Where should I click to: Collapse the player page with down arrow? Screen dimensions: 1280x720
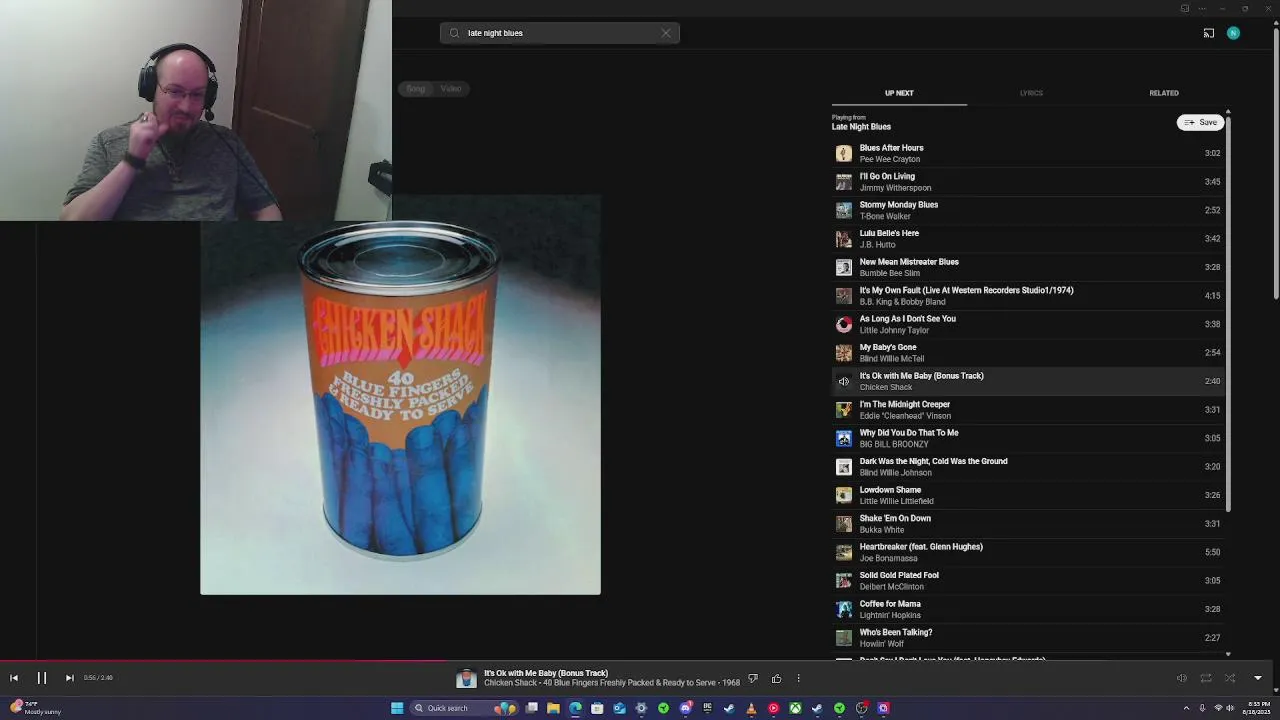pyautogui.click(x=1258, y=678)
